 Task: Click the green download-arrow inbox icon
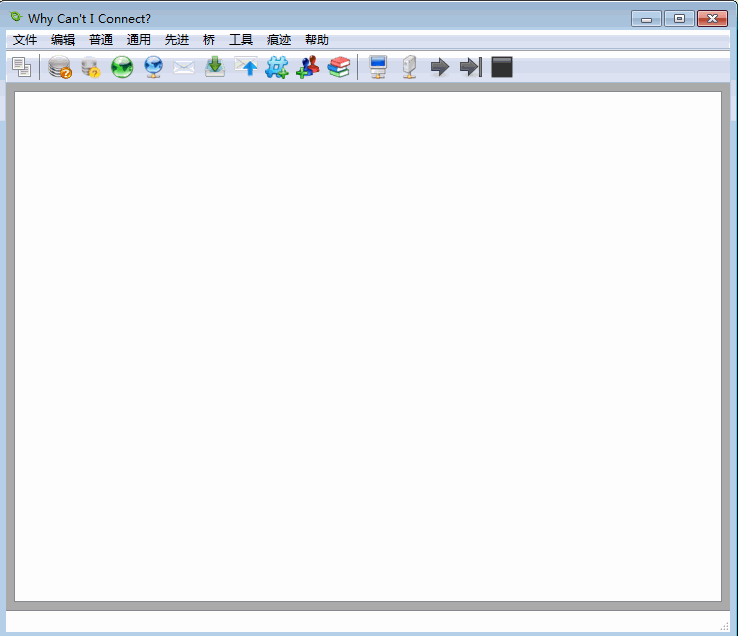pos(215,66)
